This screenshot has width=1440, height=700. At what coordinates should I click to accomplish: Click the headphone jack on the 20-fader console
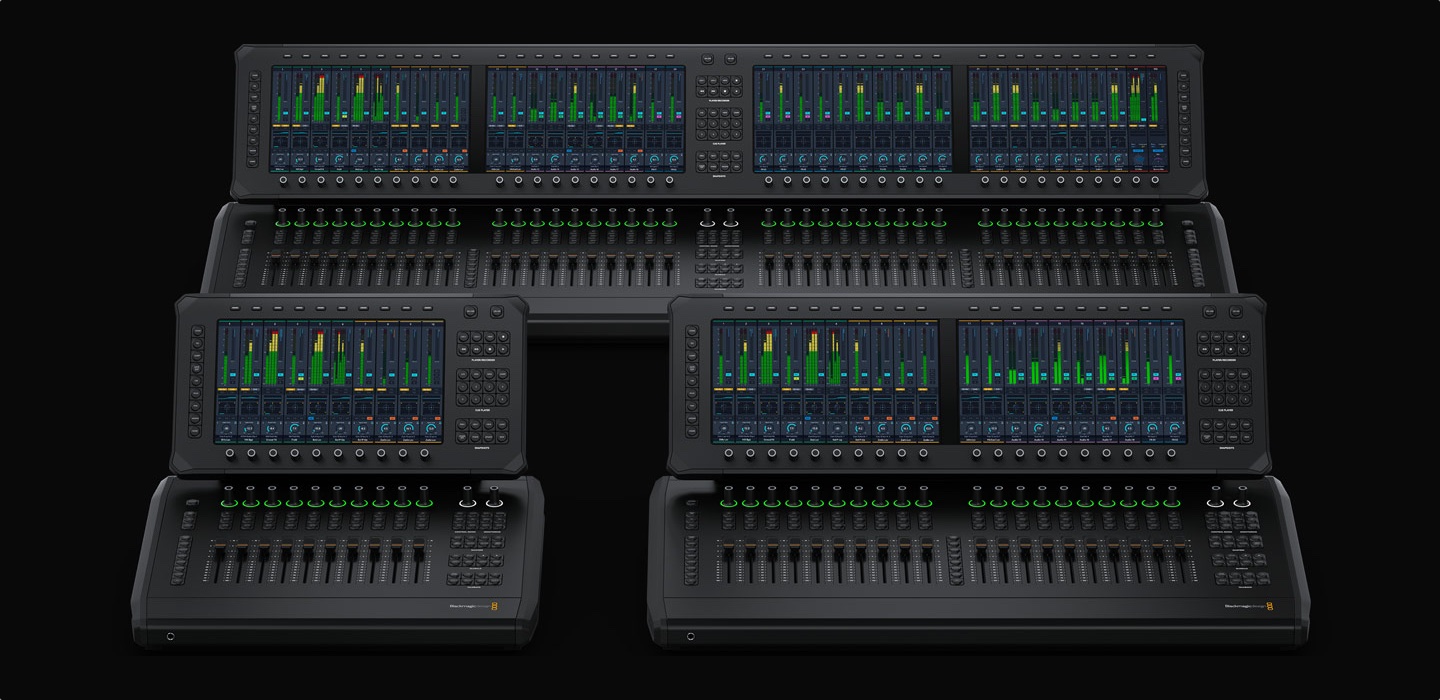click(x=690, y=636)
